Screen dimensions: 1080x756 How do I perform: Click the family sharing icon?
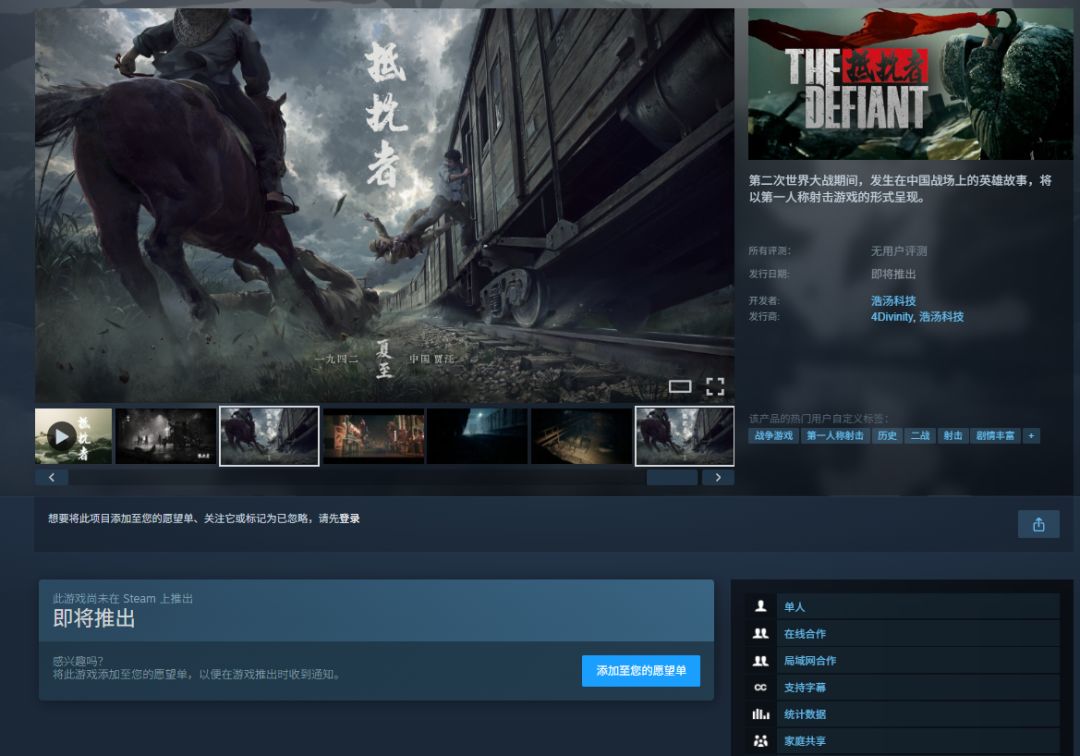760,741
